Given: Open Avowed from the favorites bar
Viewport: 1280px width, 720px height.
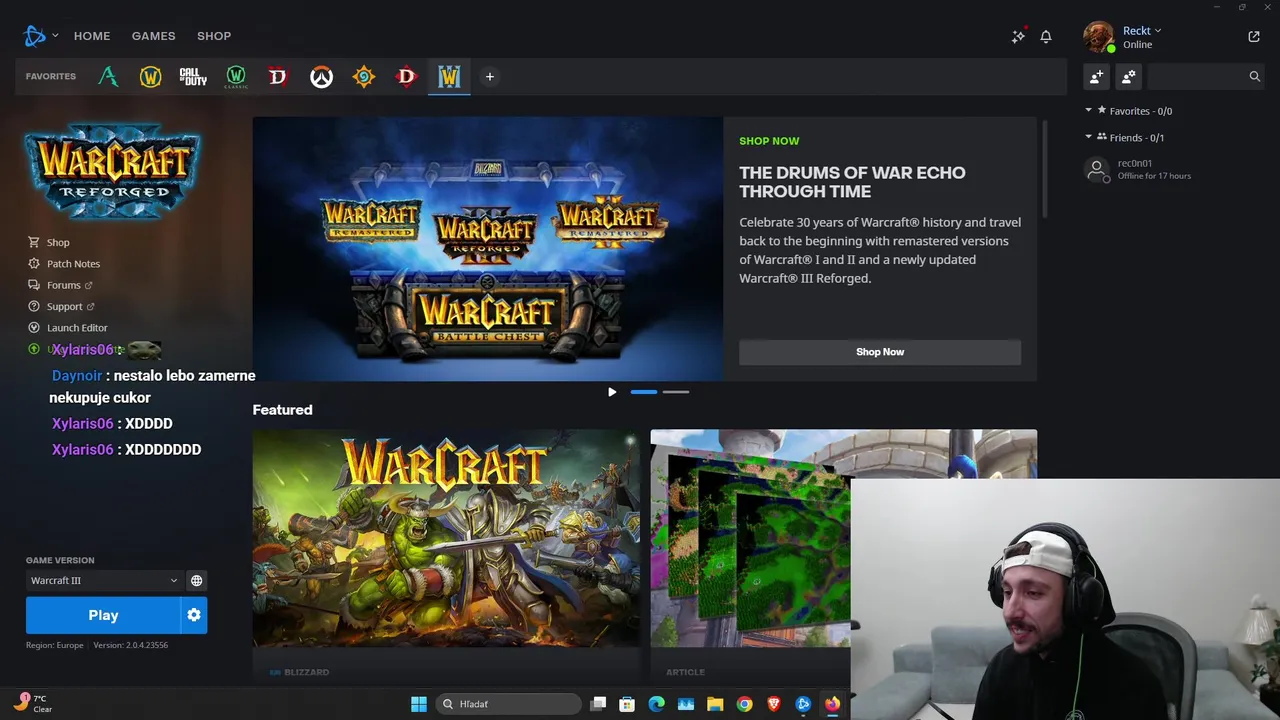Looking at the screenshot, I should click(x=108, y=76).
